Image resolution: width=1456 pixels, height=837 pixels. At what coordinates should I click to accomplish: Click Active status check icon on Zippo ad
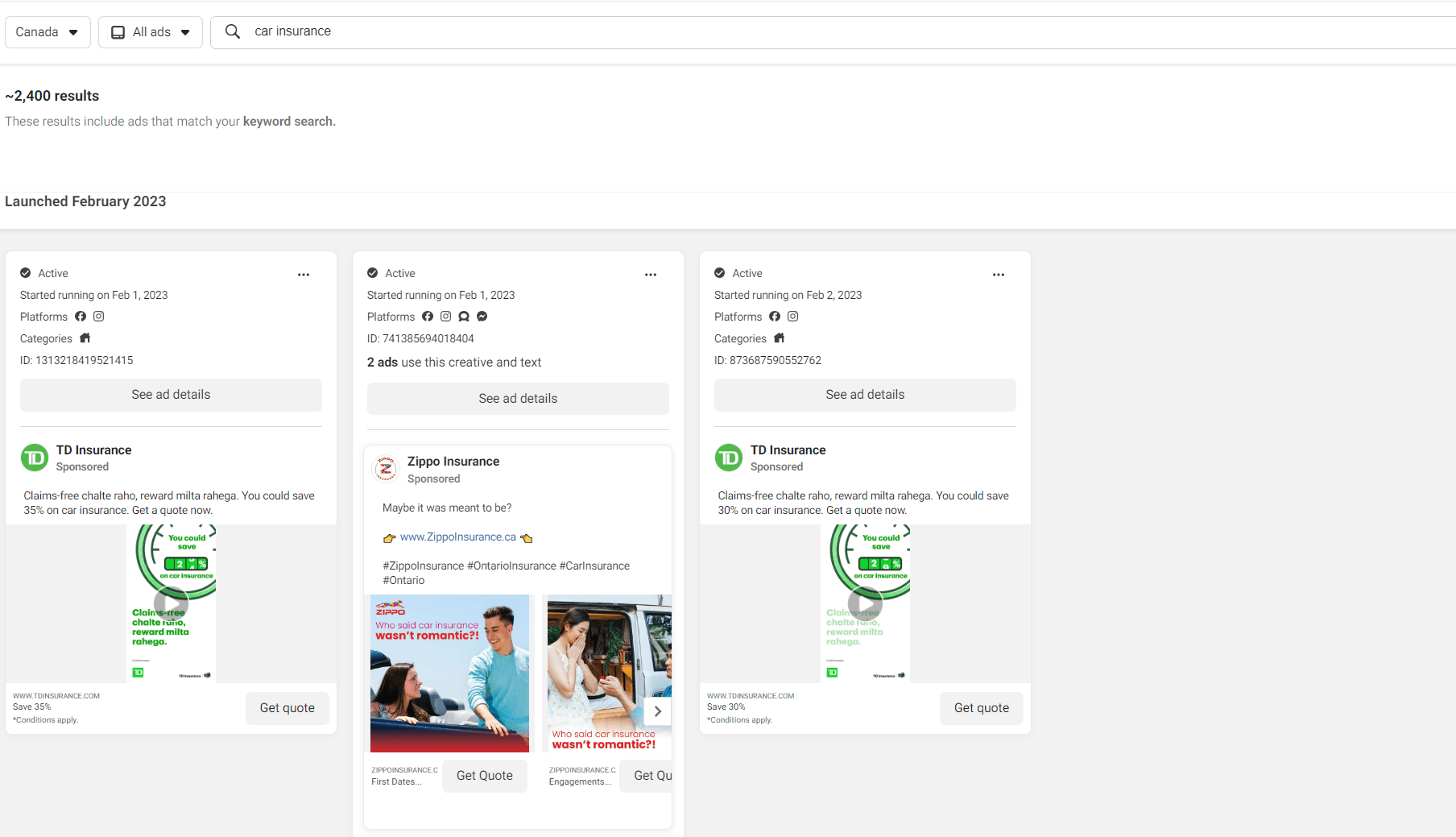(x=373, y=273)
